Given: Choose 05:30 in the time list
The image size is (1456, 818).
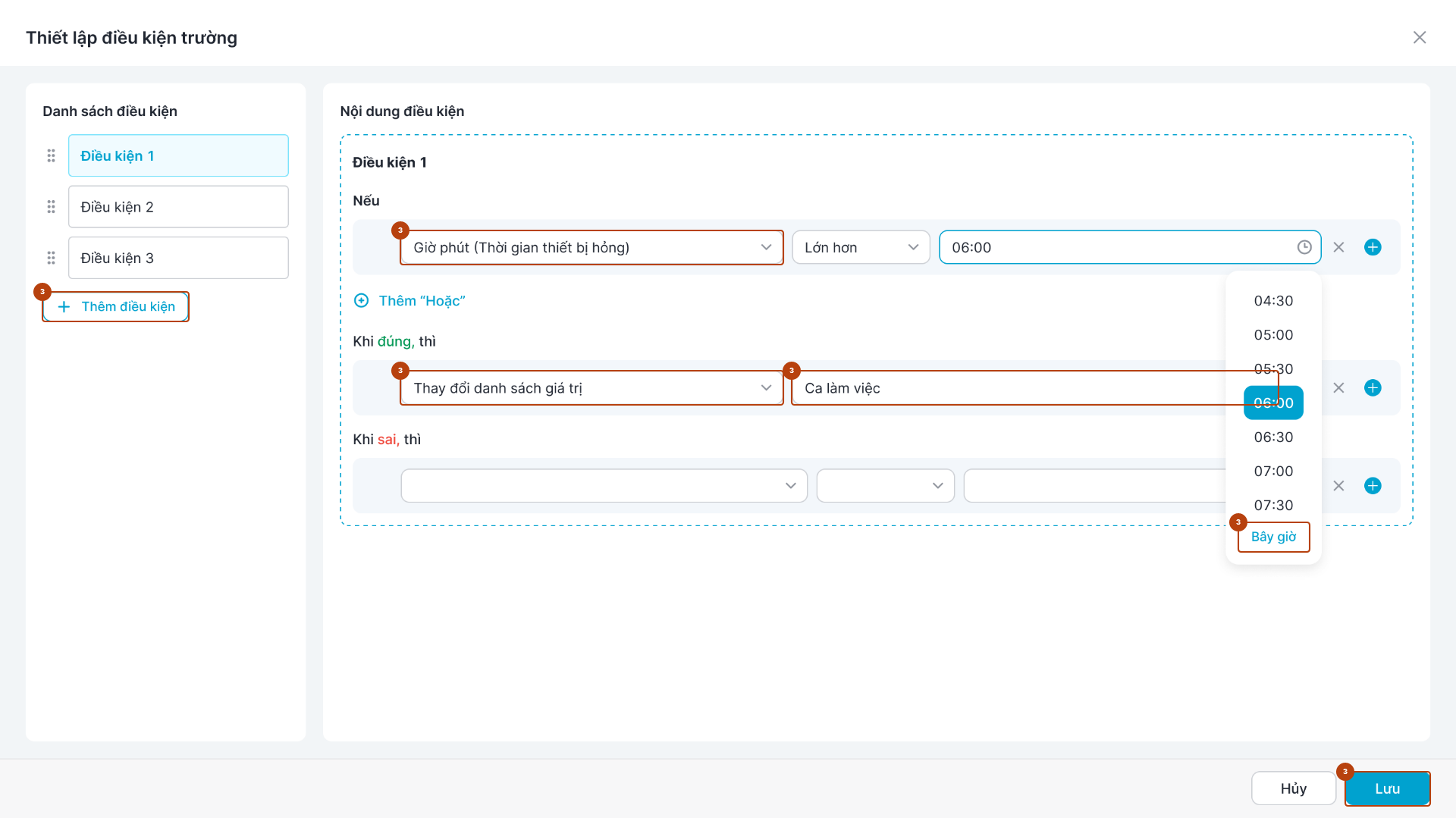Looking at the screenshot, I should click(x=1273, y=369).
